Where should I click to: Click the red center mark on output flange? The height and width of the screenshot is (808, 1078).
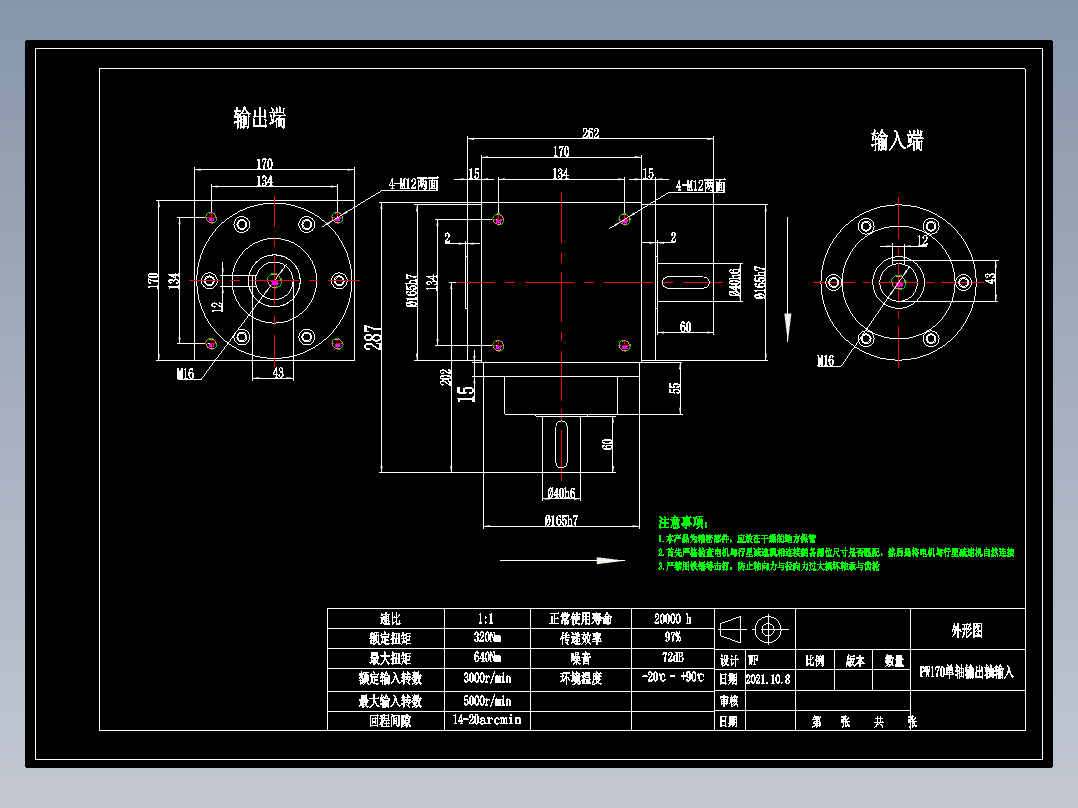click(275, 283)
